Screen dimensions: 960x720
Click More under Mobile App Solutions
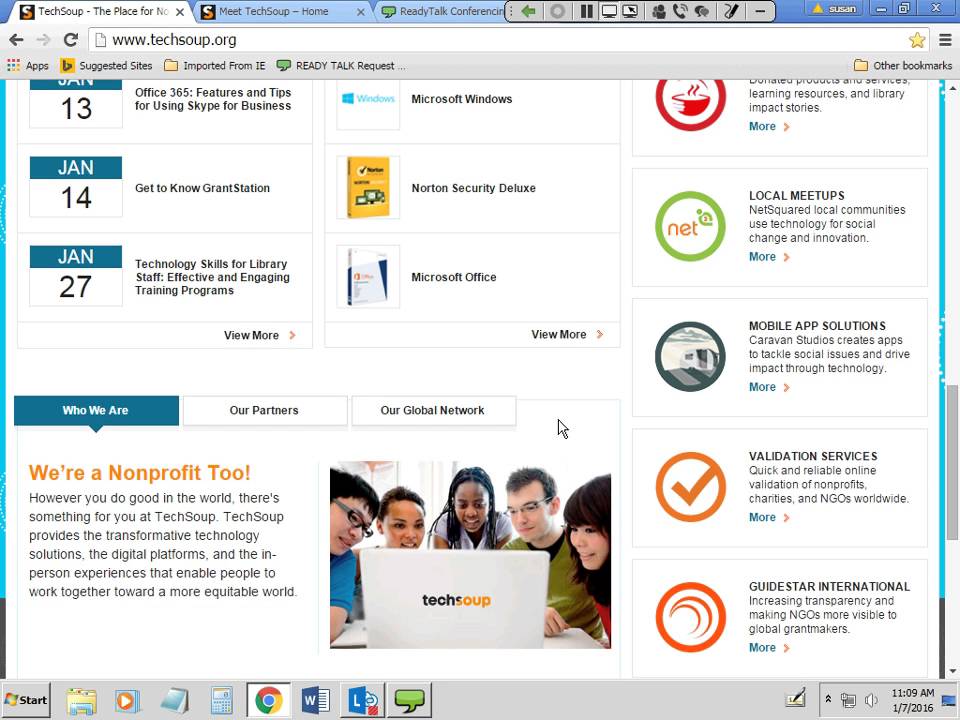pyautogui.click(x=770, y=387)
